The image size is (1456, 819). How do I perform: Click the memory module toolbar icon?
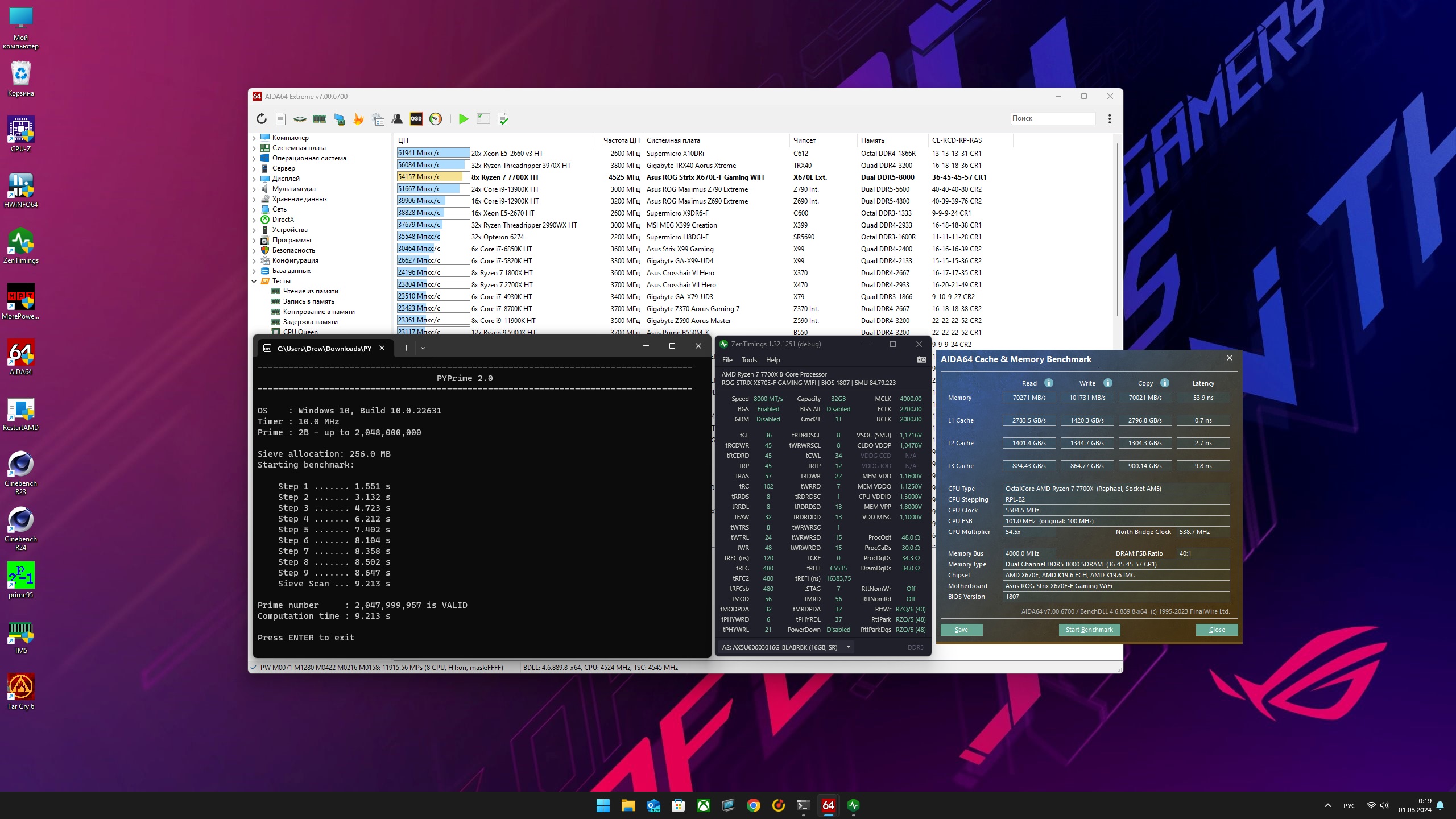(x=320, y=119)
